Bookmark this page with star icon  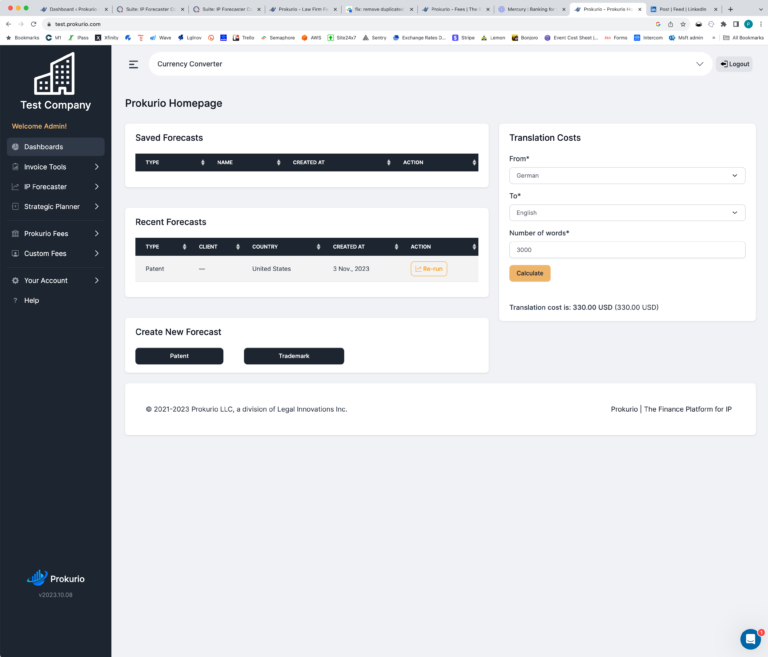(x=683, y=24)
